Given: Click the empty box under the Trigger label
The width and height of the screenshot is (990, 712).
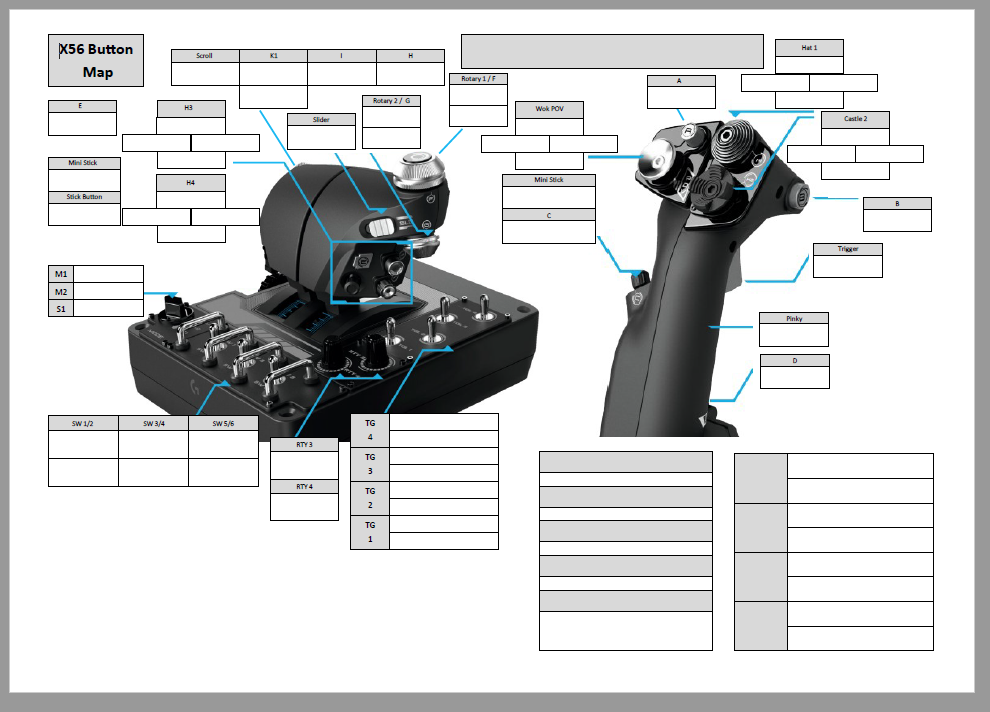Looking at the screenshot, I should pos(847,266).
